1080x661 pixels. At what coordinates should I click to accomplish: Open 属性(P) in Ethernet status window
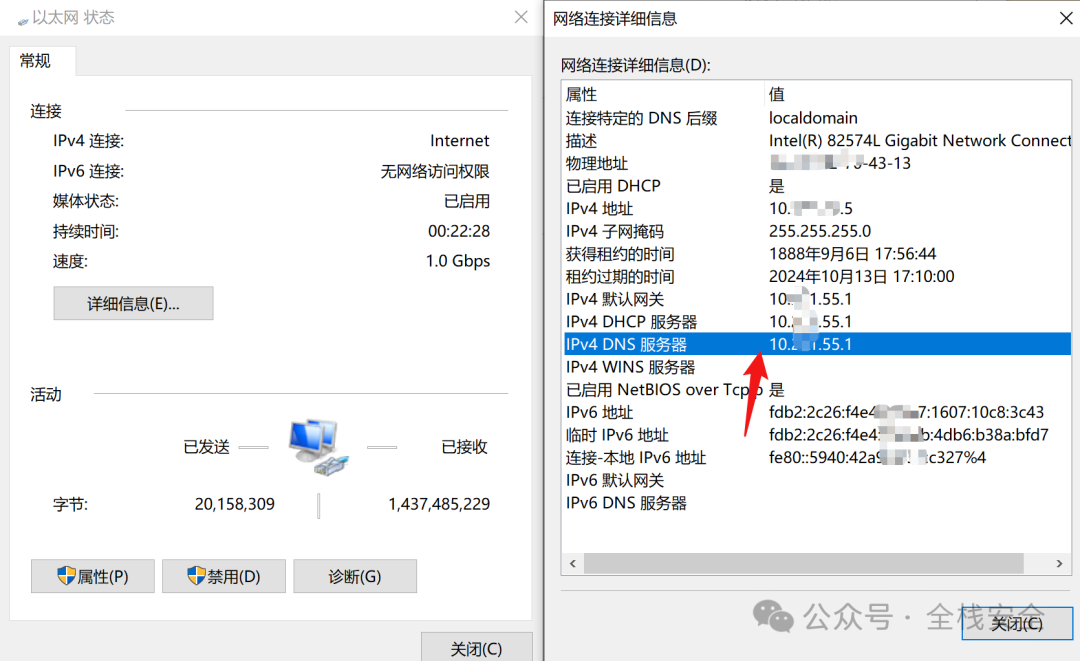[x=93, y=576]
